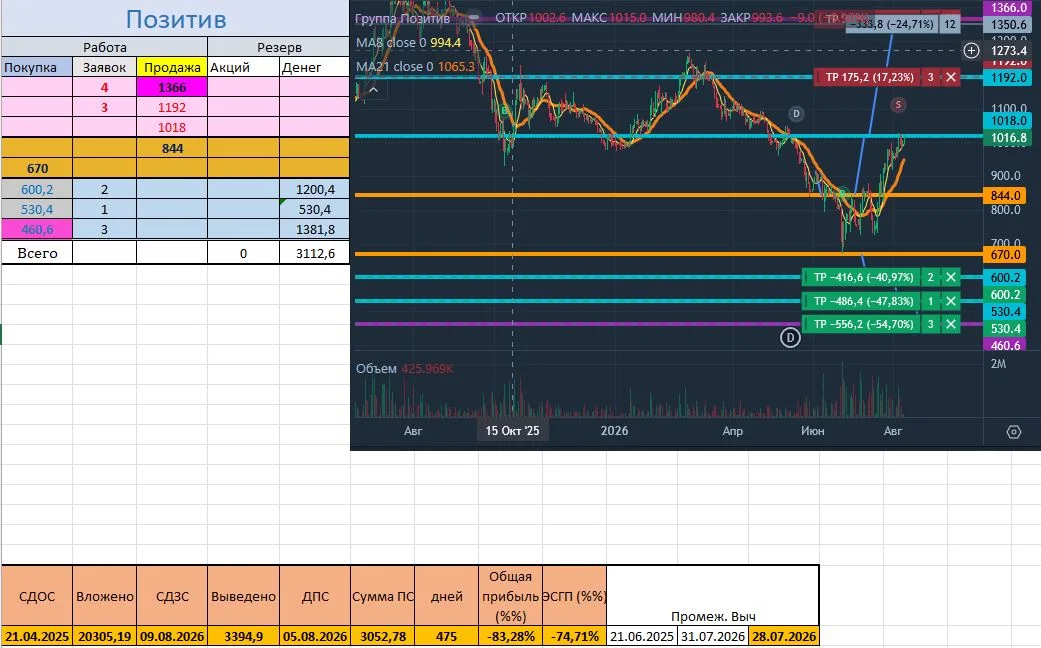Select the yellow Продажа header cell
The height and width of the screenshot is (648, 1041).
[x=172, y=67]
